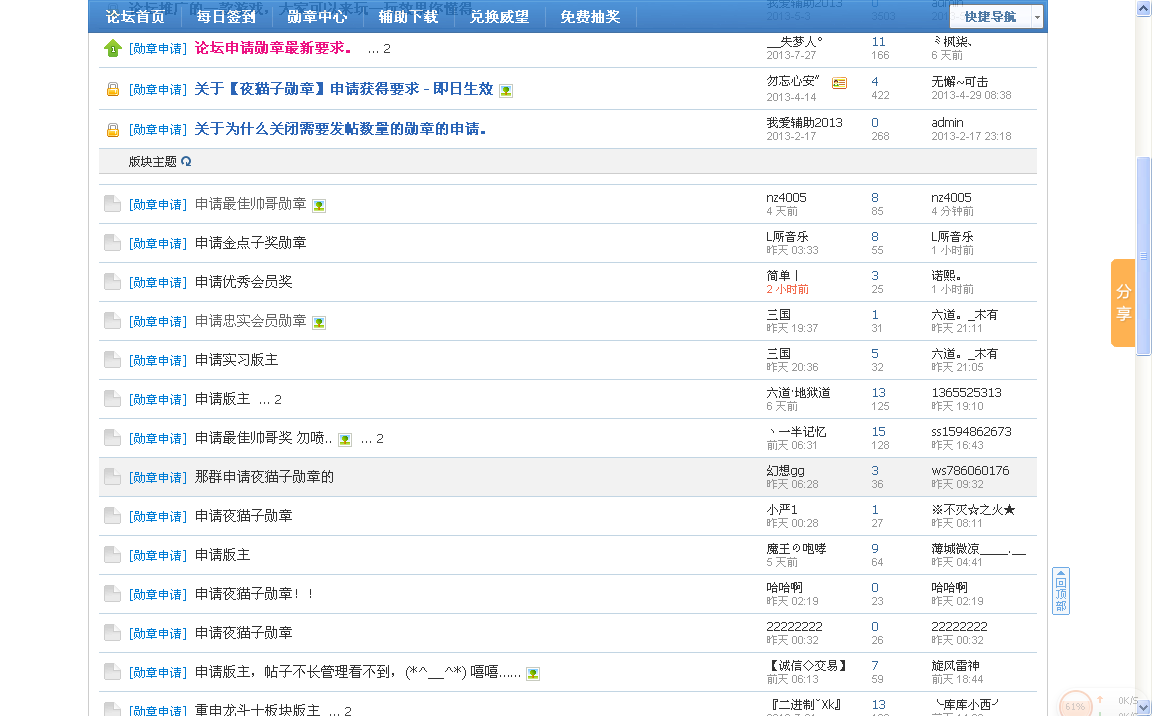1152x716 pixels.
Task: Click the green sticky arrow icon beside 论坛申请勋章最新要求
Action: point(112,48)
